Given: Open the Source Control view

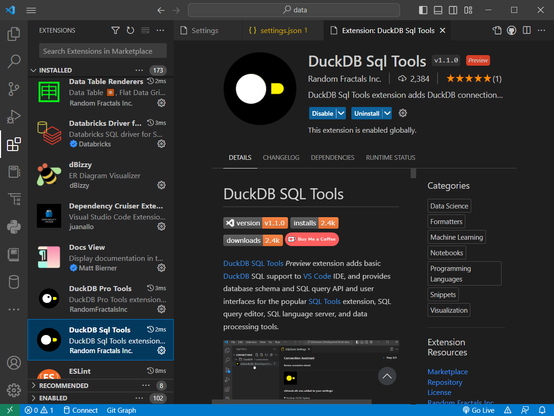Looking at the screenshot, I should [x=14, y=89].
